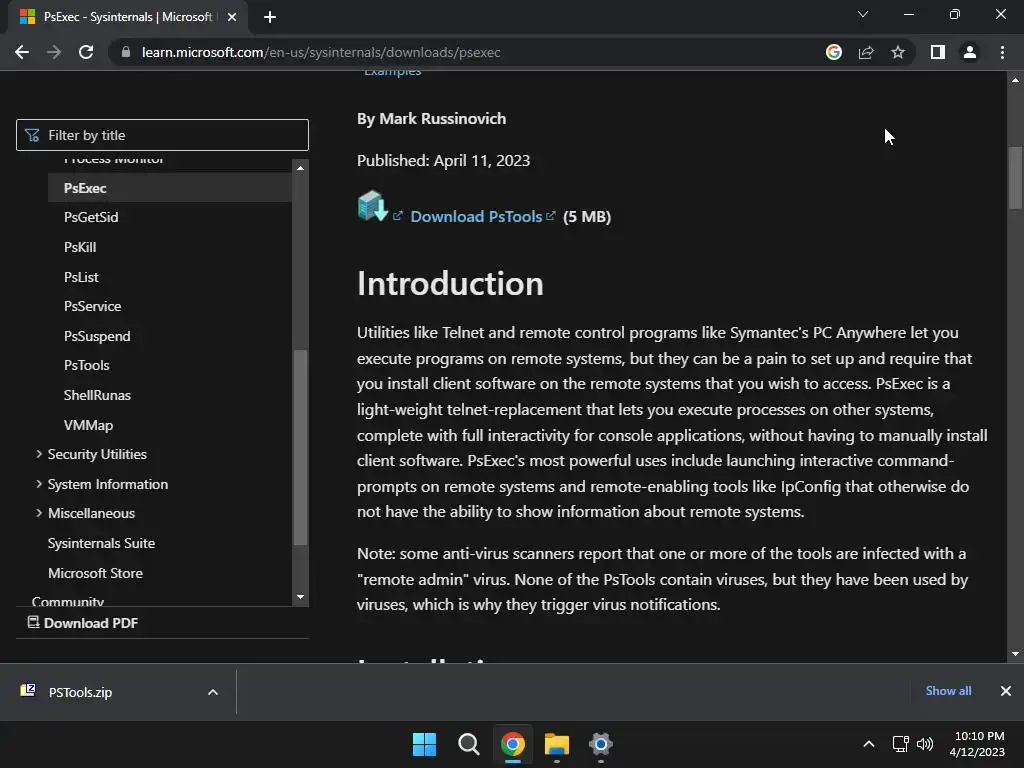The image size is (1024, 768).
Task: Open PsGetSid in the sidebar
Action: coord(91,217)
